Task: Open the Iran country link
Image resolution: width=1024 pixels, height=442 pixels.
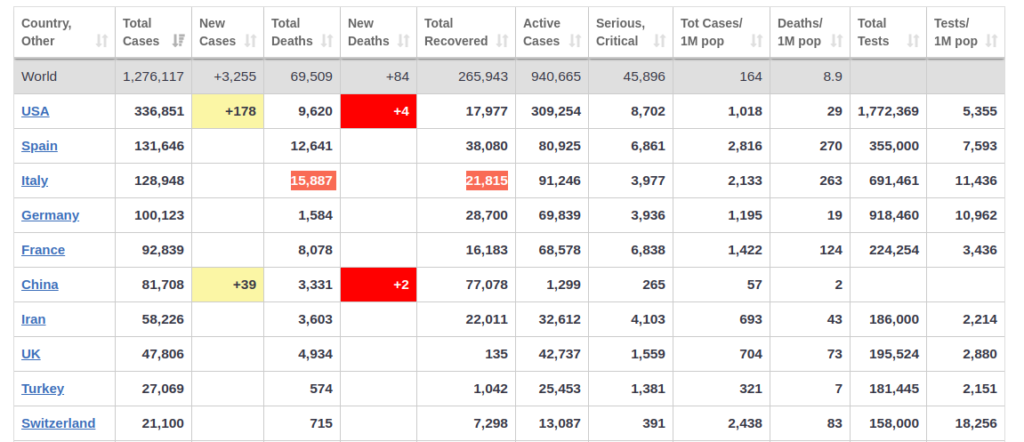Action: coord(33,319)
